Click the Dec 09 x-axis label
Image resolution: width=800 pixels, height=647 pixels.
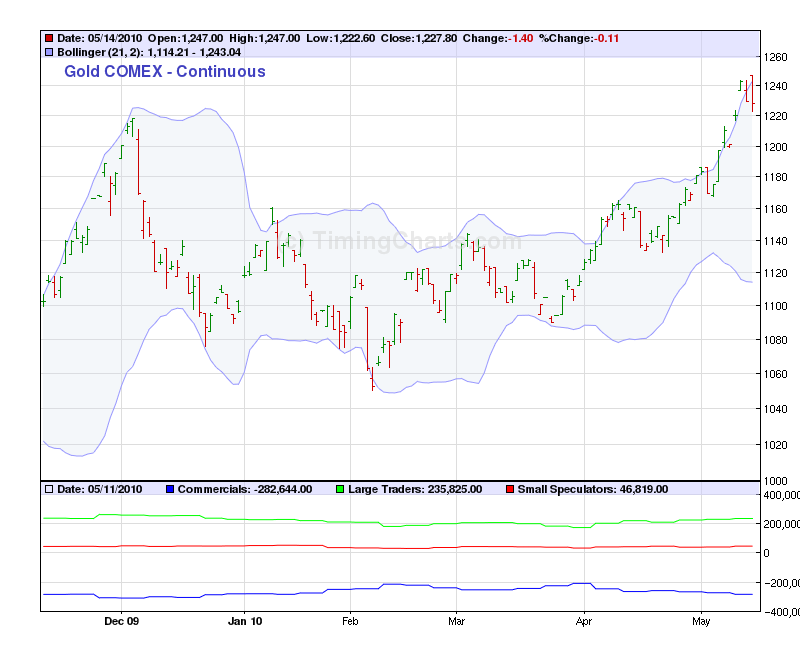tap(121, 621)
